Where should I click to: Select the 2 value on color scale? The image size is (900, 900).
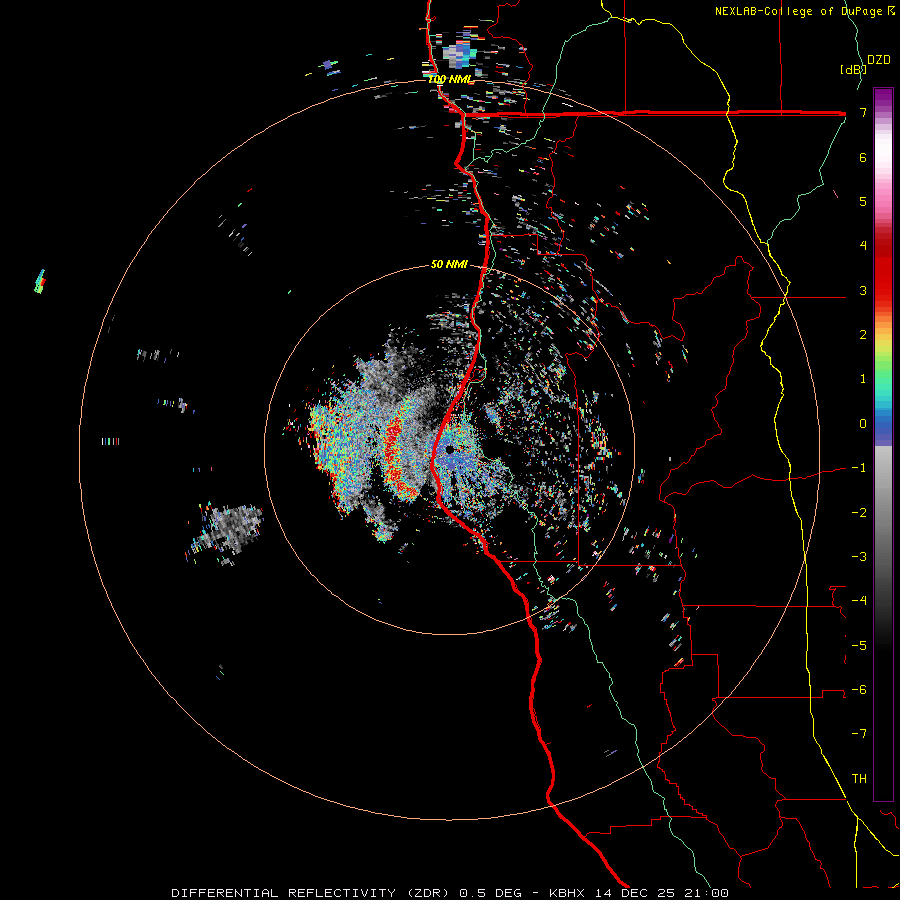pyautogui.click(x=863, y=335)
